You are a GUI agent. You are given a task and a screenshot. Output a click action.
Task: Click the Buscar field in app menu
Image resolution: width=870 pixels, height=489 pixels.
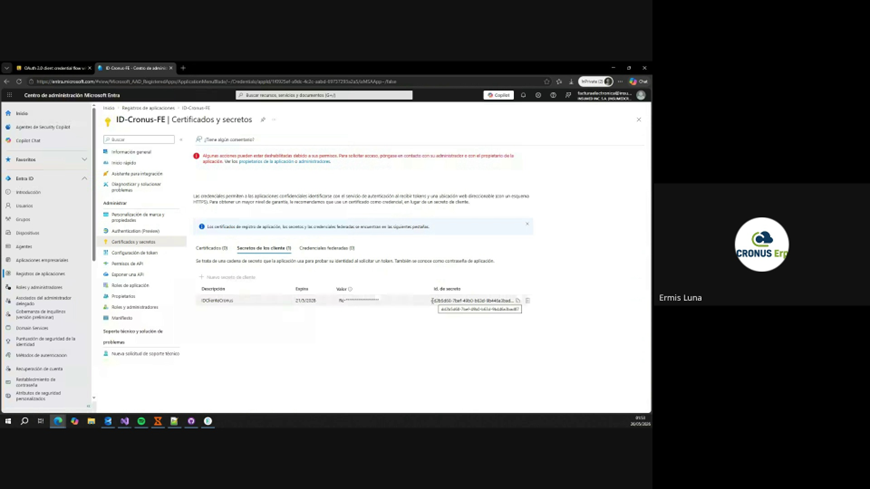point(139,139)
